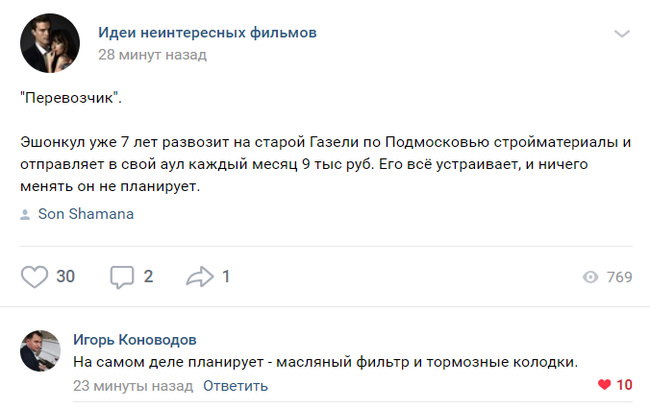Viewport: 650px width, 409px height.
Task: Like the post with the heart icon
Action: [x=35, y=276]
